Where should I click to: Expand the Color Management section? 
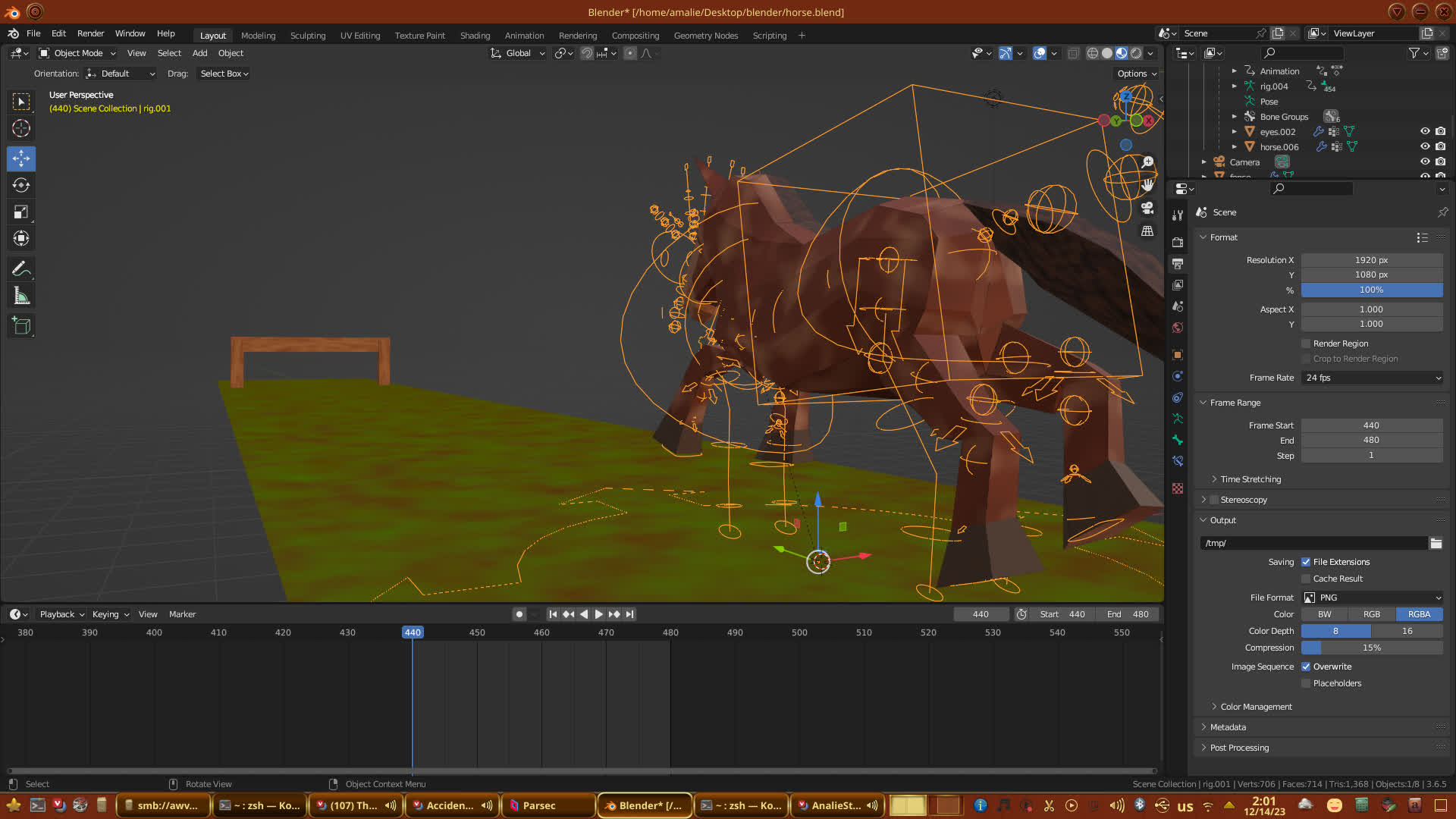(x=1256, y=707)
